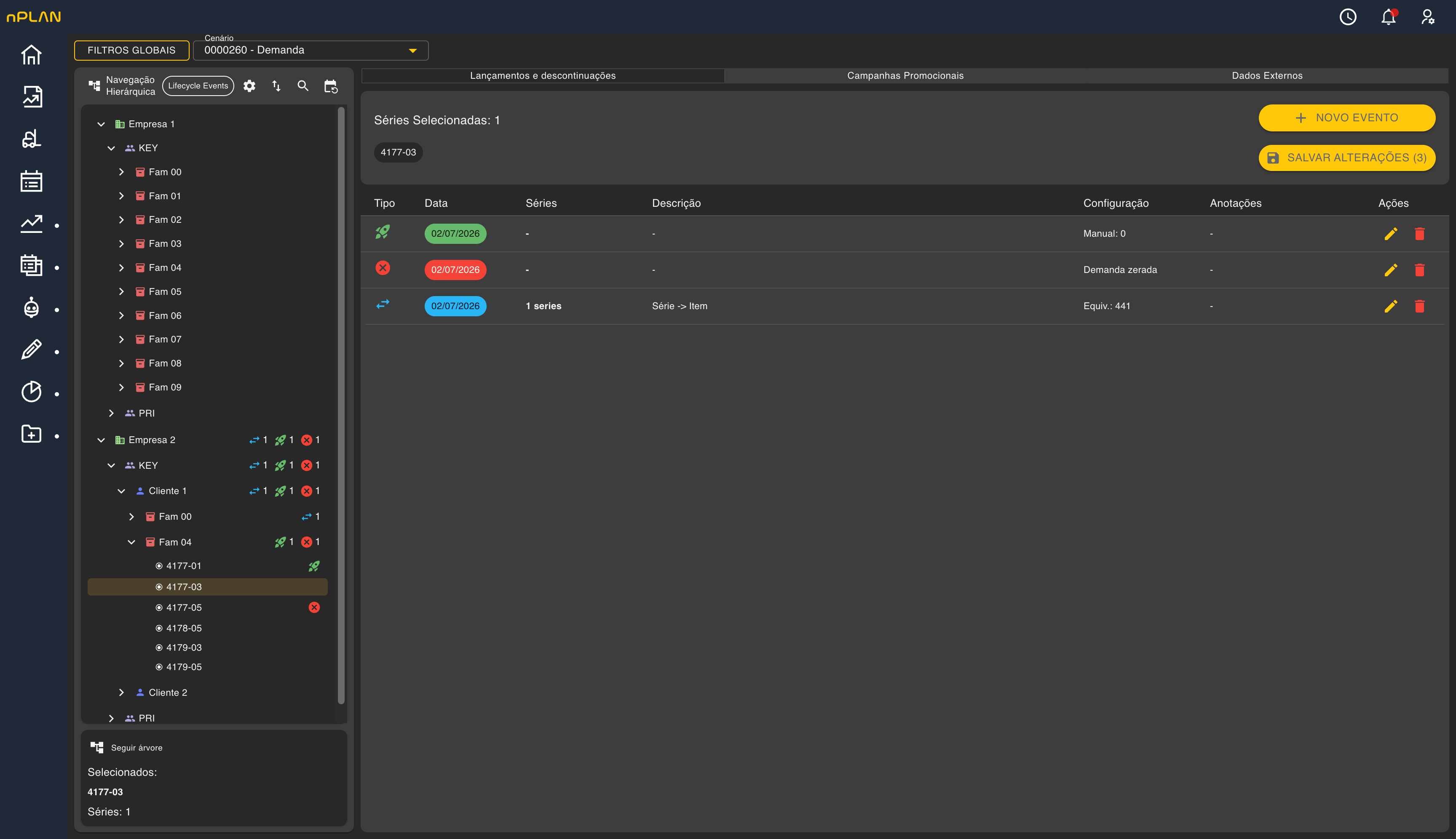The image size is (1456, 839).
Task: Edit the Manual: 0 launch event
Action: click(x=1390, y=234)
